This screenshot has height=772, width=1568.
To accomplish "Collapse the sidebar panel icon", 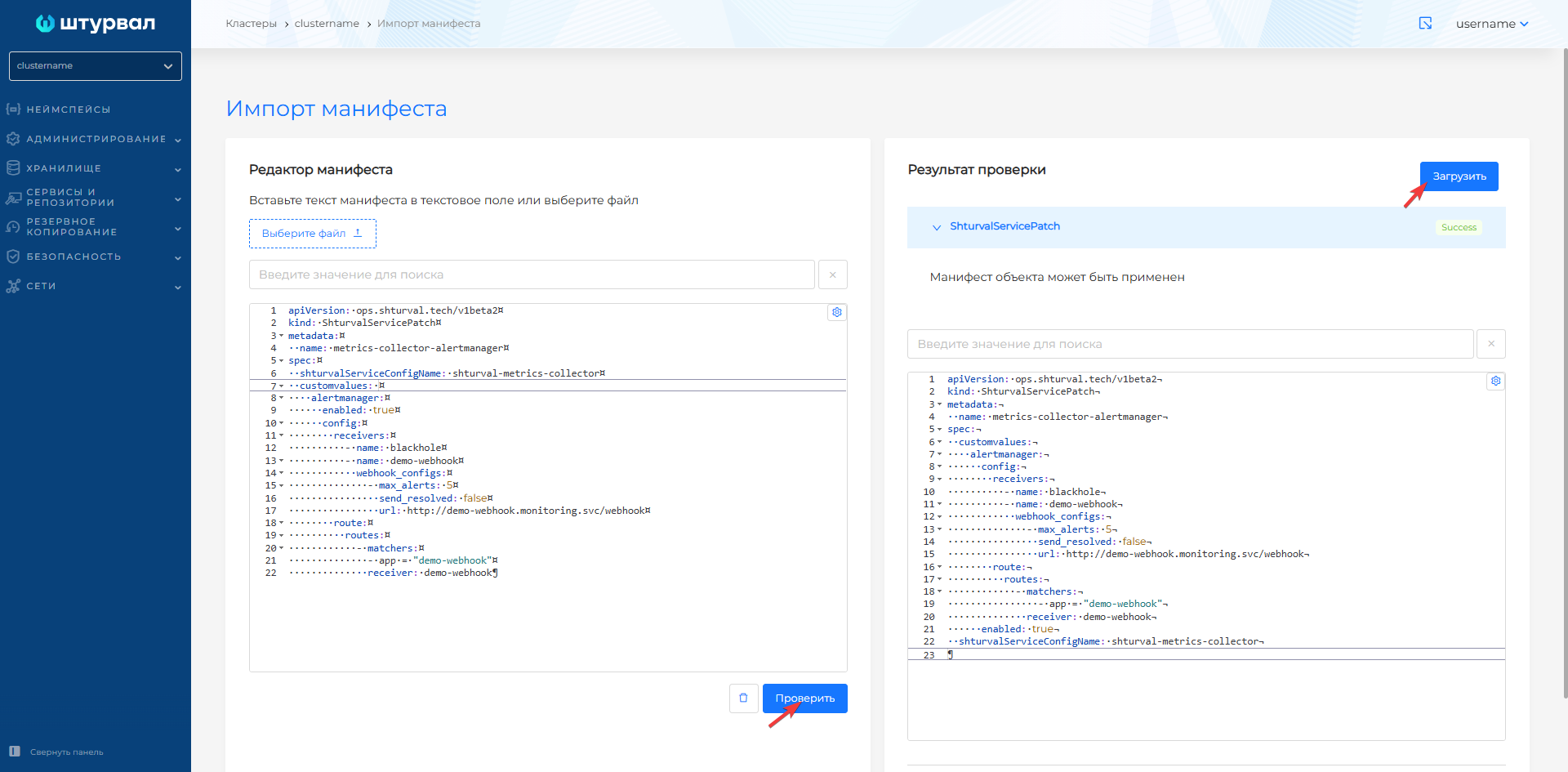I will point(15,752).
